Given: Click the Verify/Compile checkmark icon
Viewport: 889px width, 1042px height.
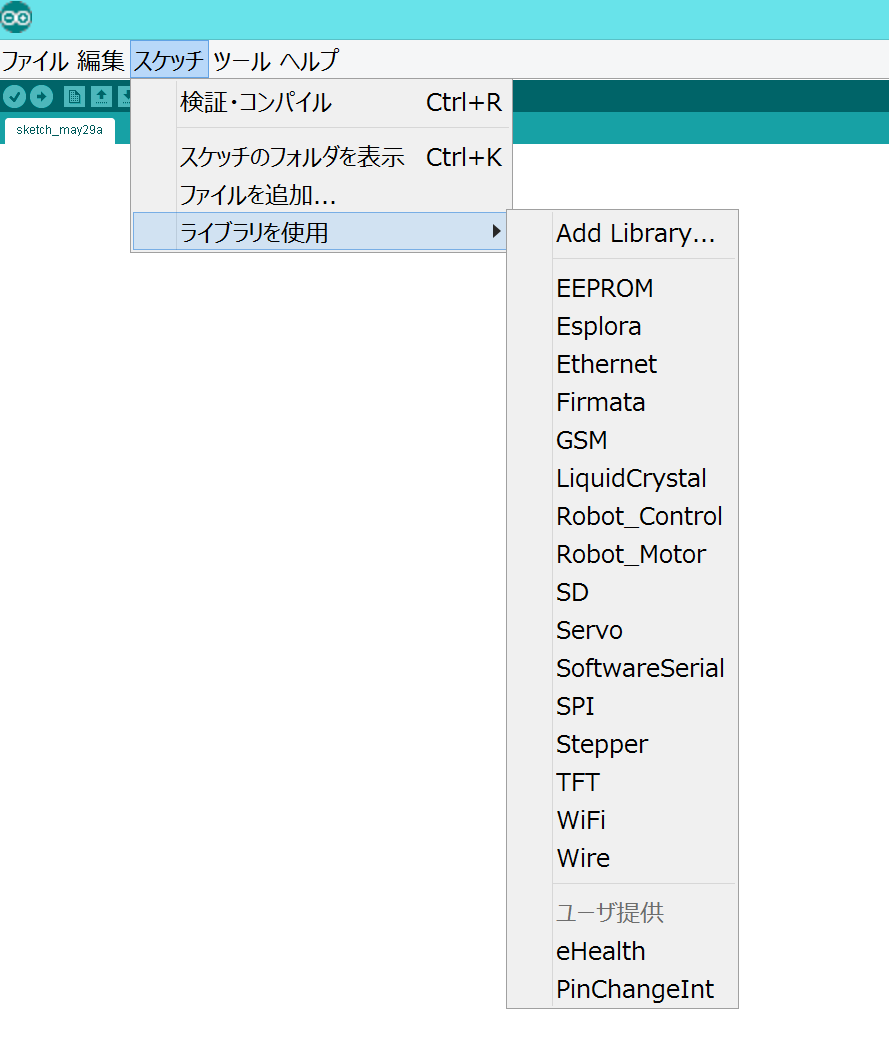Looking at the screenshot, I should pos(14,96).
